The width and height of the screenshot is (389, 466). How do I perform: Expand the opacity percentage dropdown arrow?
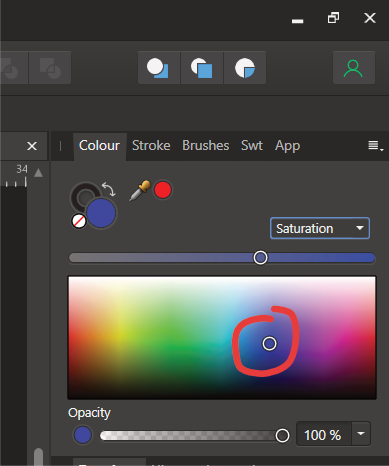(x=361, y=434)
